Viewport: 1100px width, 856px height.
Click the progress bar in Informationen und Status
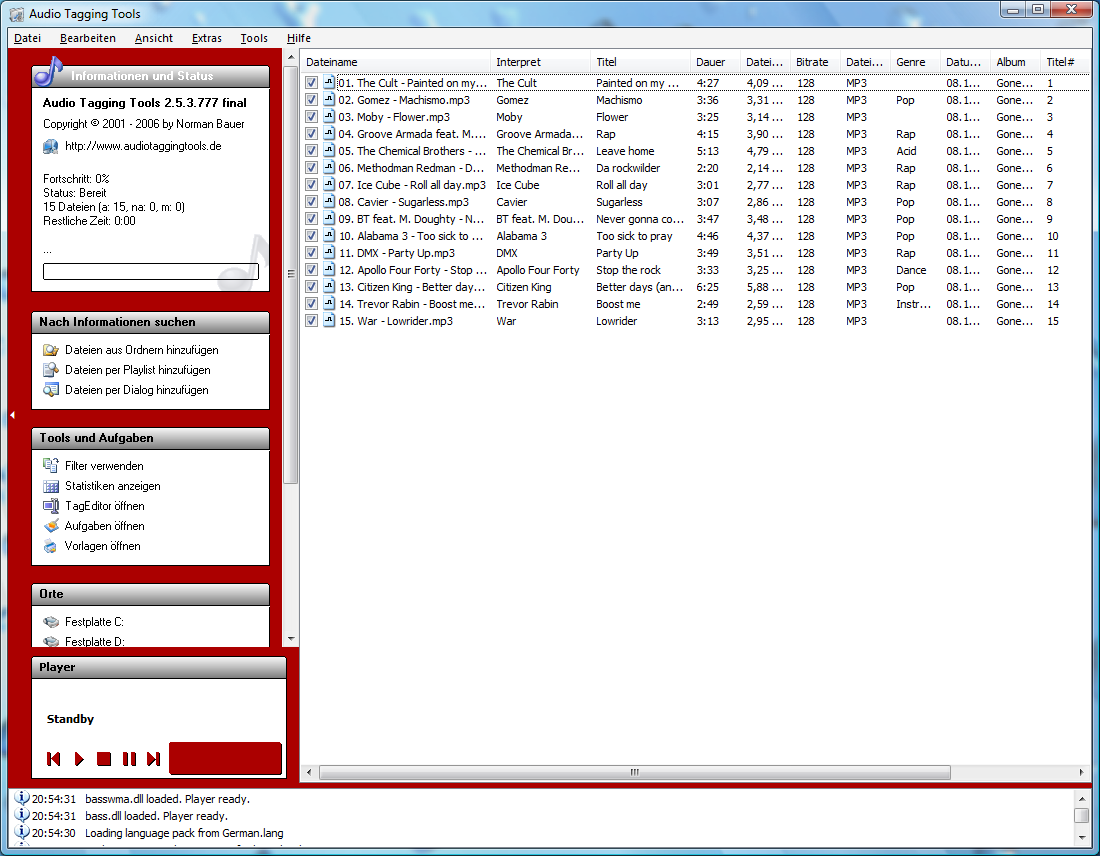click(x=151, y=272)
